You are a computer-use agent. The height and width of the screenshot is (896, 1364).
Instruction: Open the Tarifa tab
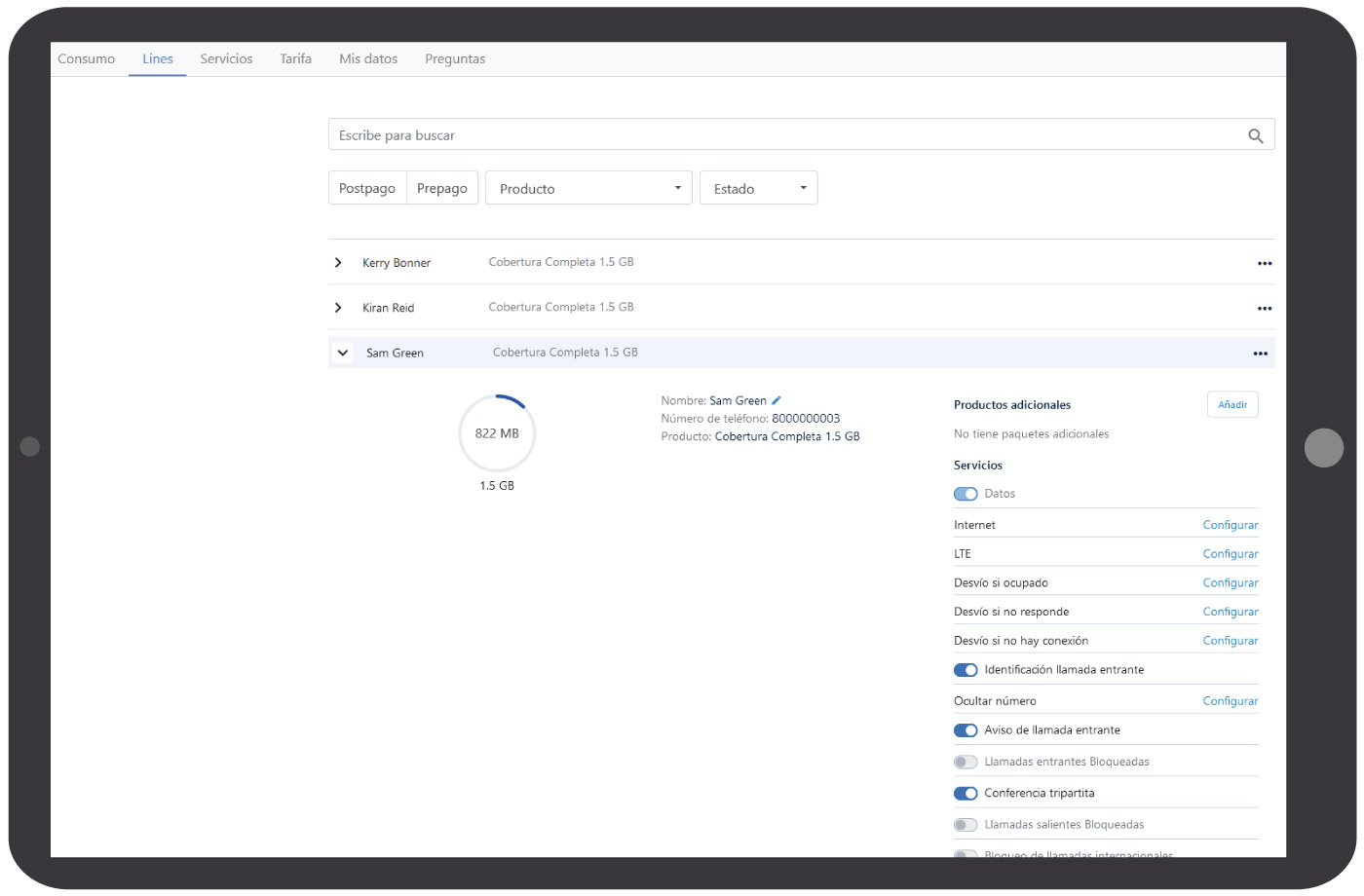coord(296,59)
